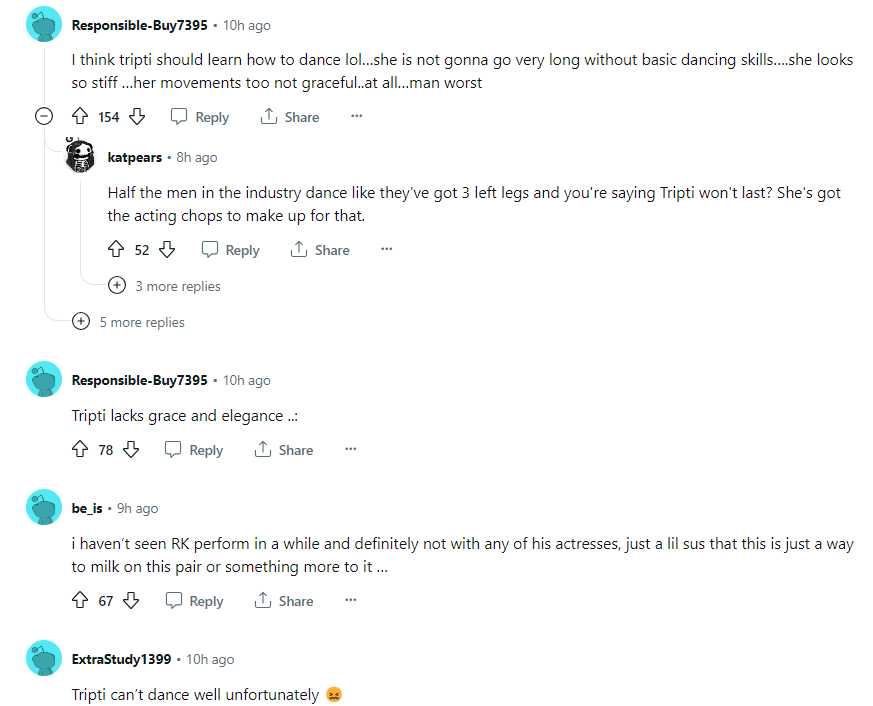The height and width of the screenshot is (706, 873).
Task: Click katpears' profile avatar
Action: pos(80,157)
